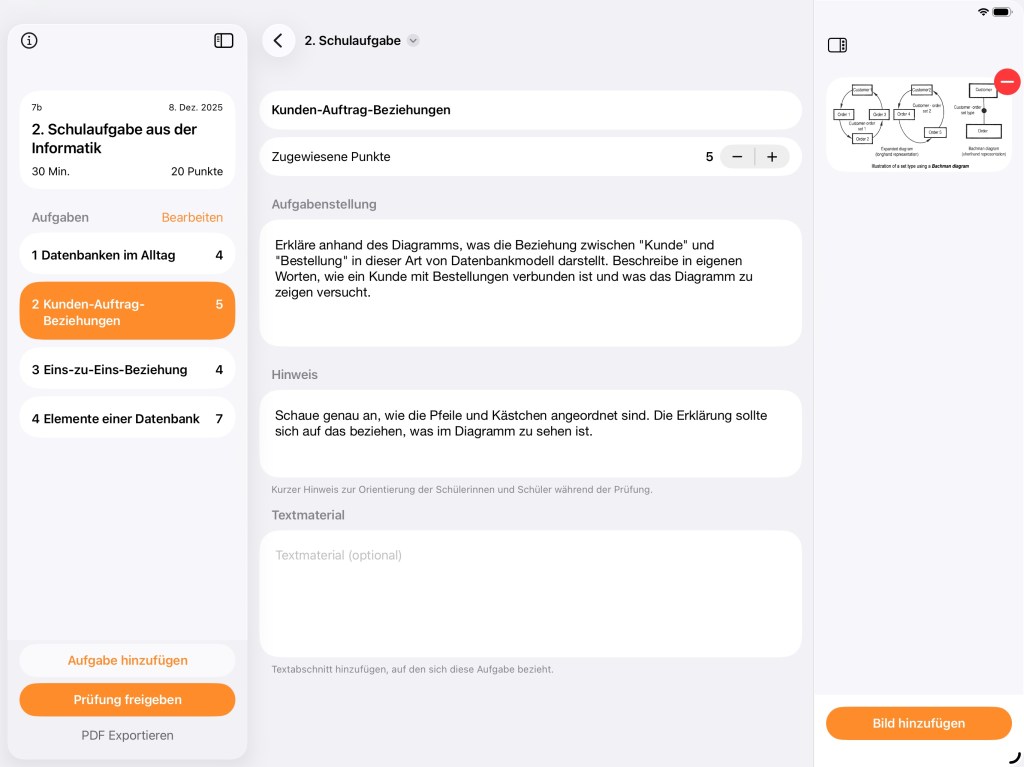Remove the diagram image with red minus
Viewport: 1024px width, 767px height.
click(x=1007, y=82)
